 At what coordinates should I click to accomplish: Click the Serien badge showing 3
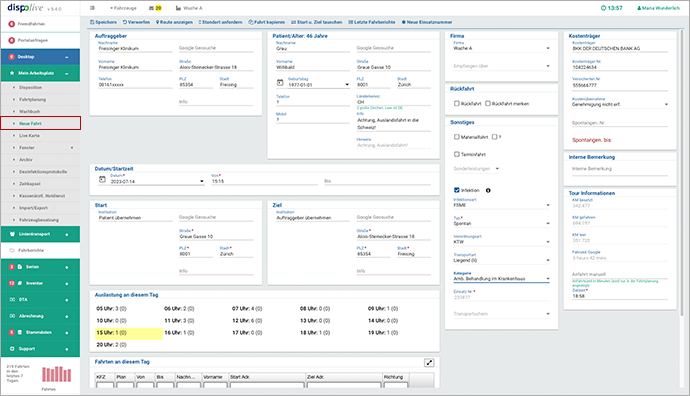tap(12, 267)
